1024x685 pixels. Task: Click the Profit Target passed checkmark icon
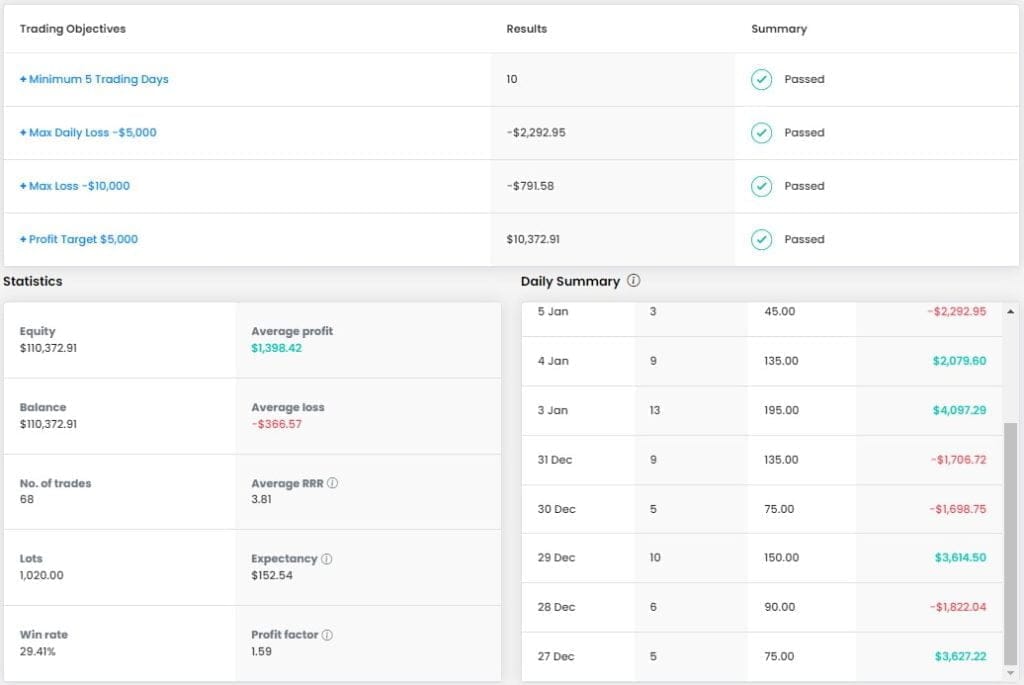coord(761,239)
